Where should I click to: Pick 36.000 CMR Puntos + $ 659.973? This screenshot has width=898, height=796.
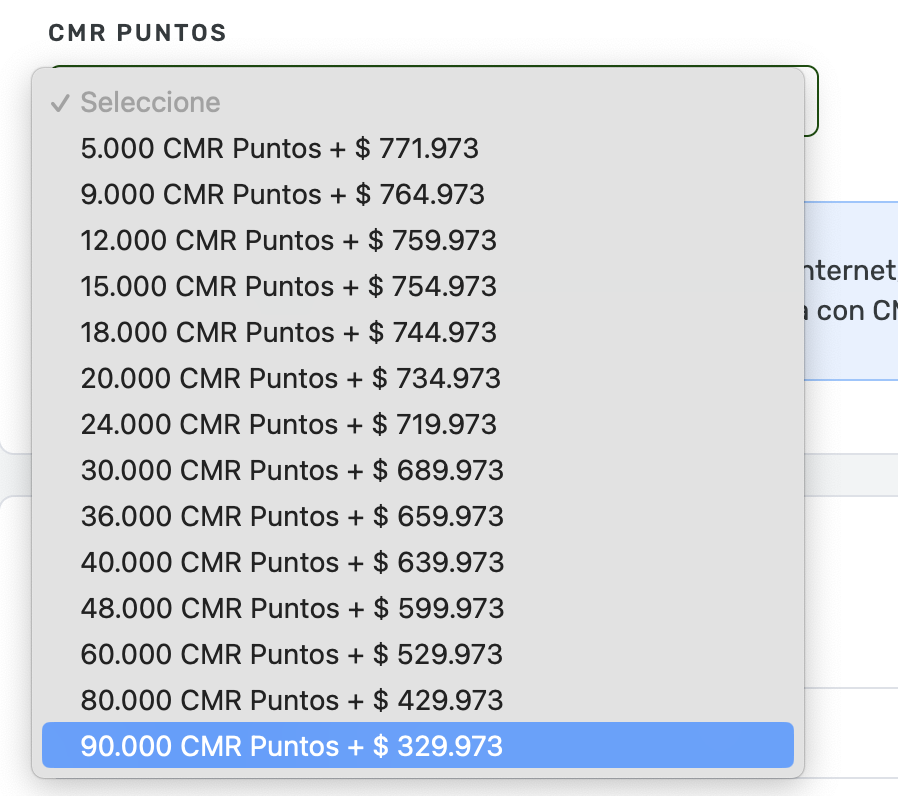[x=292, y=516]
